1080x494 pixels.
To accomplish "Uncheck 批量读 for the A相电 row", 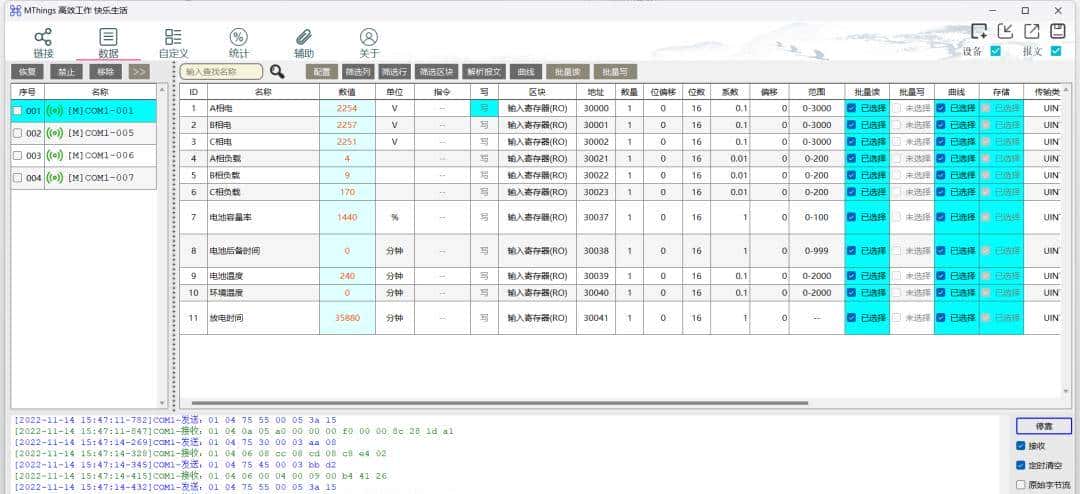I will pos(851,108).
